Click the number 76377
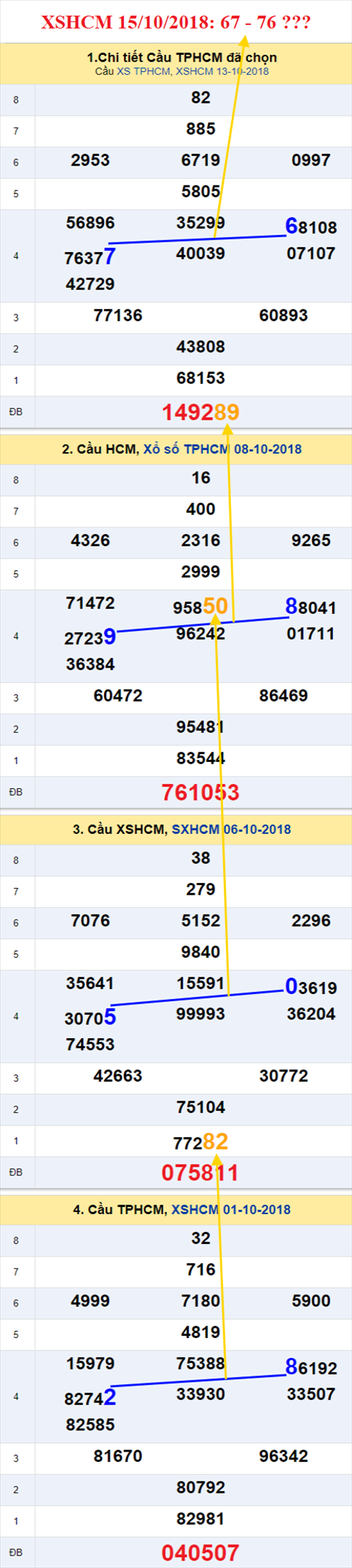The height and width of the screenshot is (1568, 352). 90,257
